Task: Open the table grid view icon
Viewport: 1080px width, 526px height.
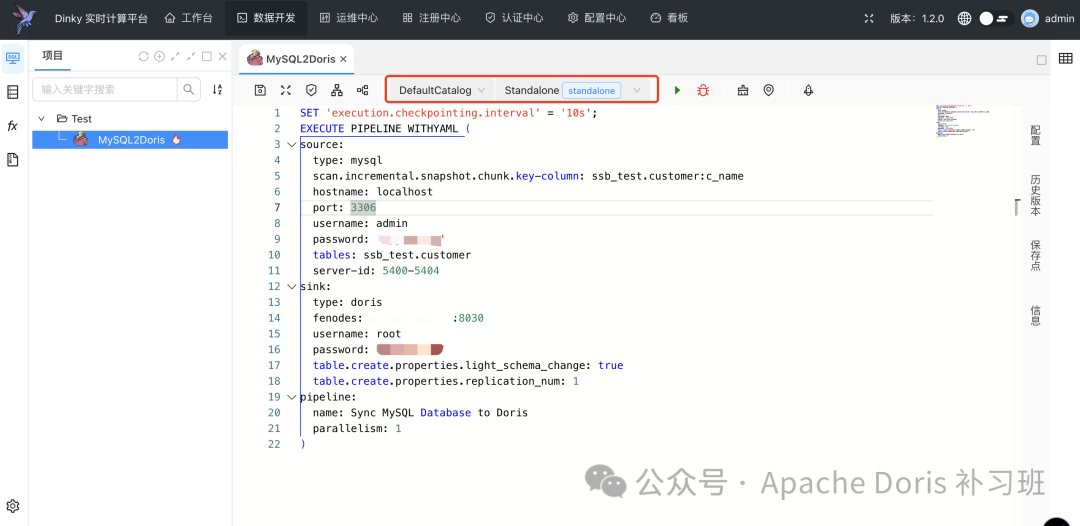Action: pyautogui.click(x=1065, y=59)
